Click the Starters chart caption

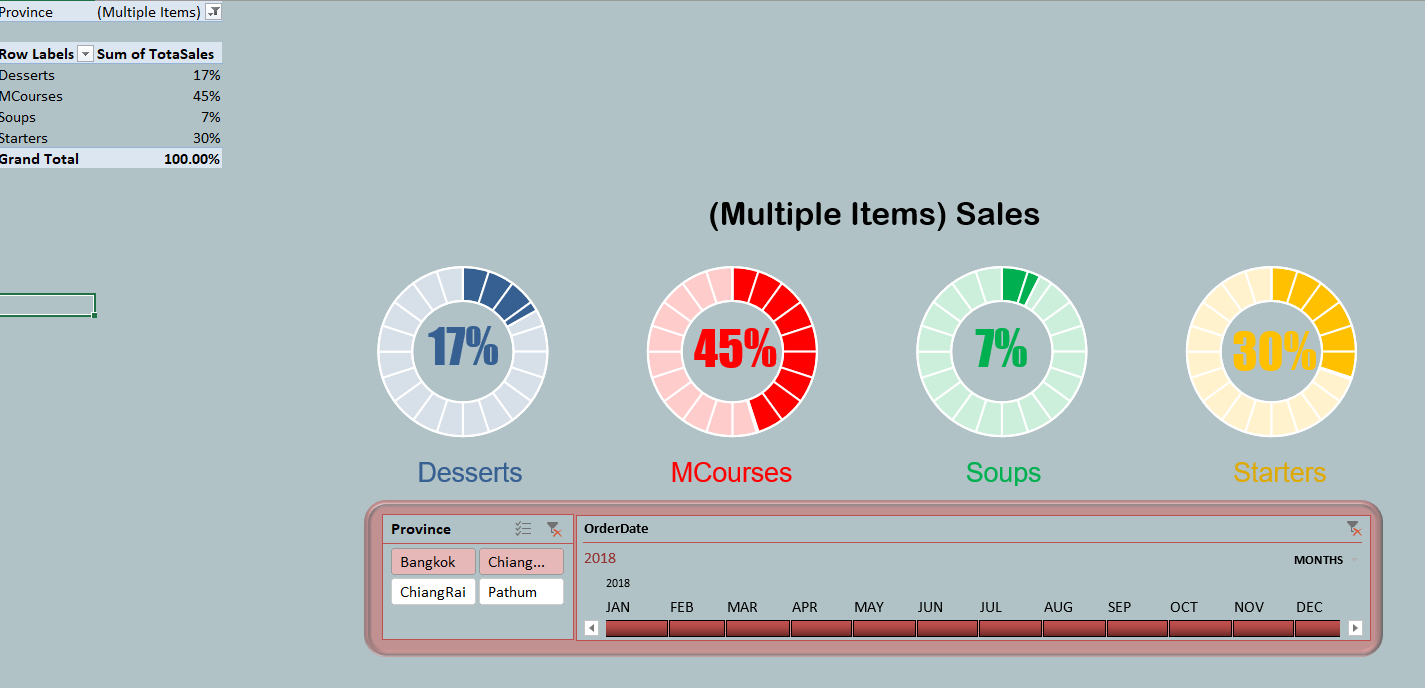(x=1280, y=472)
